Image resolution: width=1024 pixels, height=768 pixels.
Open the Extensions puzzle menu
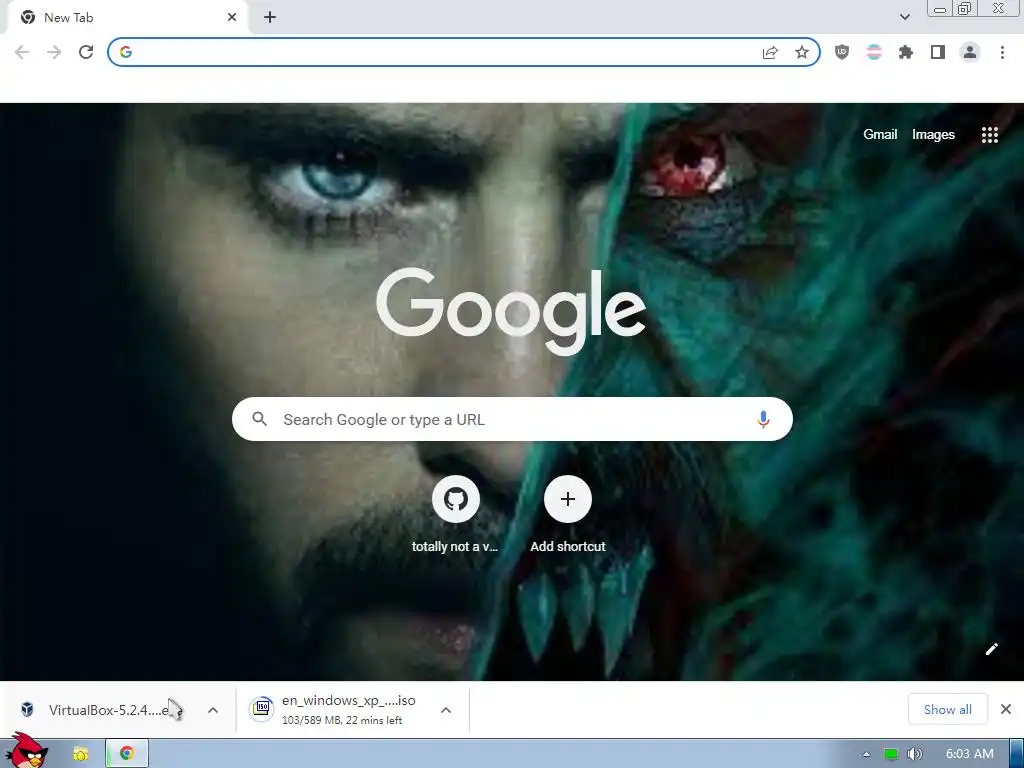pos(906,52)
